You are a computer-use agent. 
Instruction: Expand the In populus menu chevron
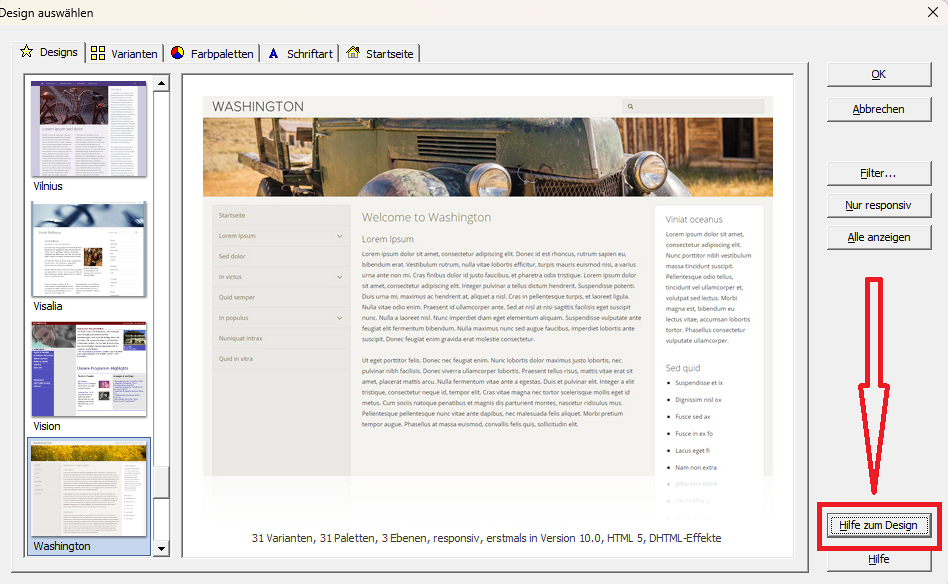(340, 318)
